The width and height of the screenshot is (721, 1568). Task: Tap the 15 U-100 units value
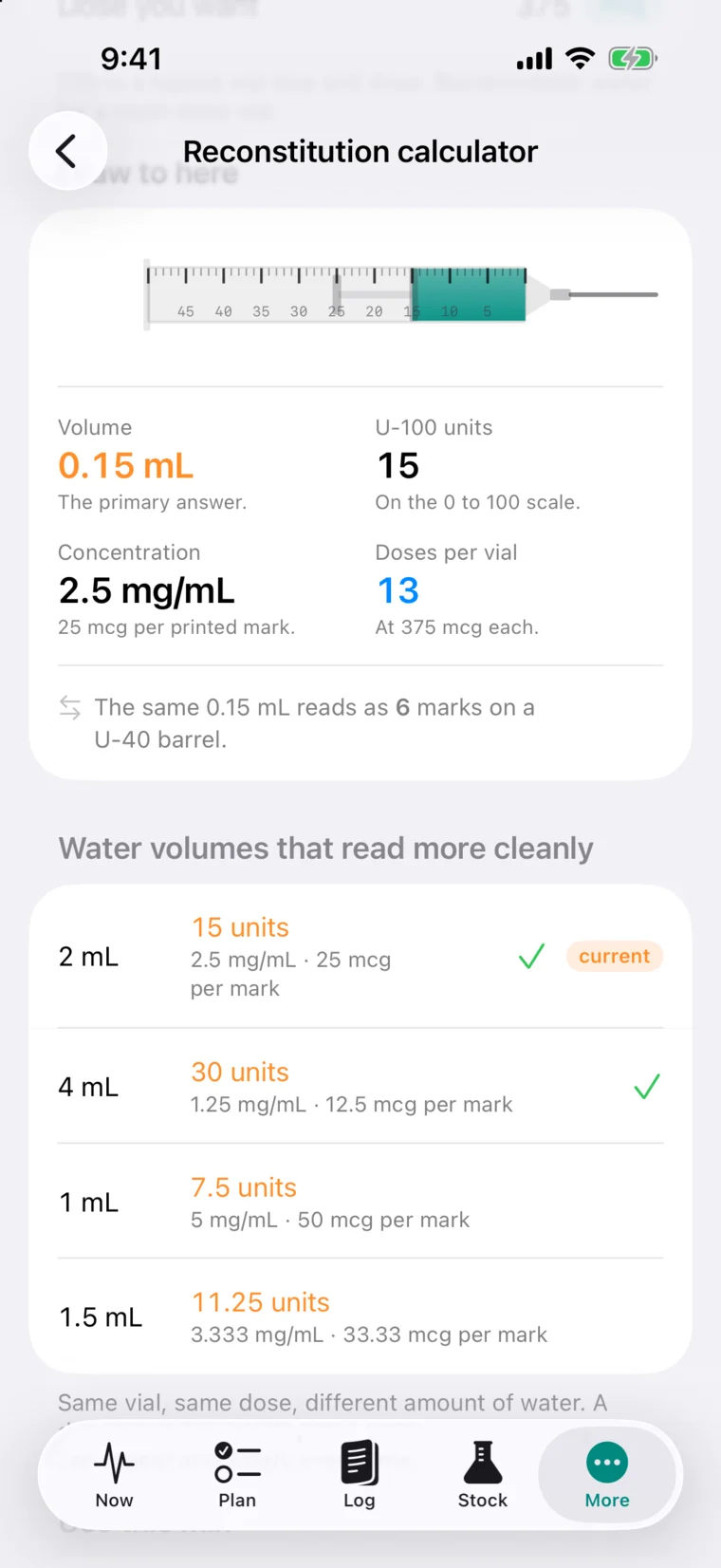point(398,466)
